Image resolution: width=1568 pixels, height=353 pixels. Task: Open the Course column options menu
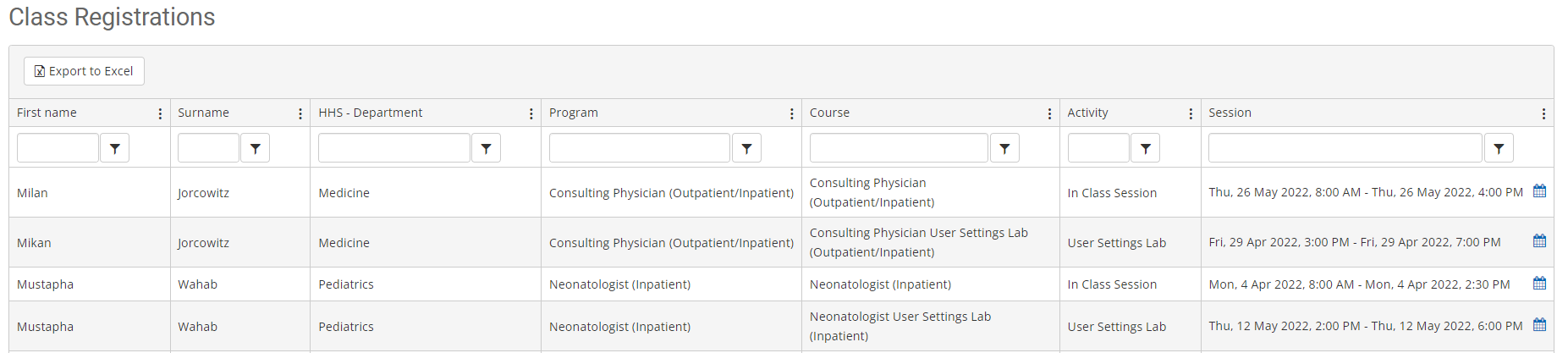pyautogui.click(x=1049, y=113)
